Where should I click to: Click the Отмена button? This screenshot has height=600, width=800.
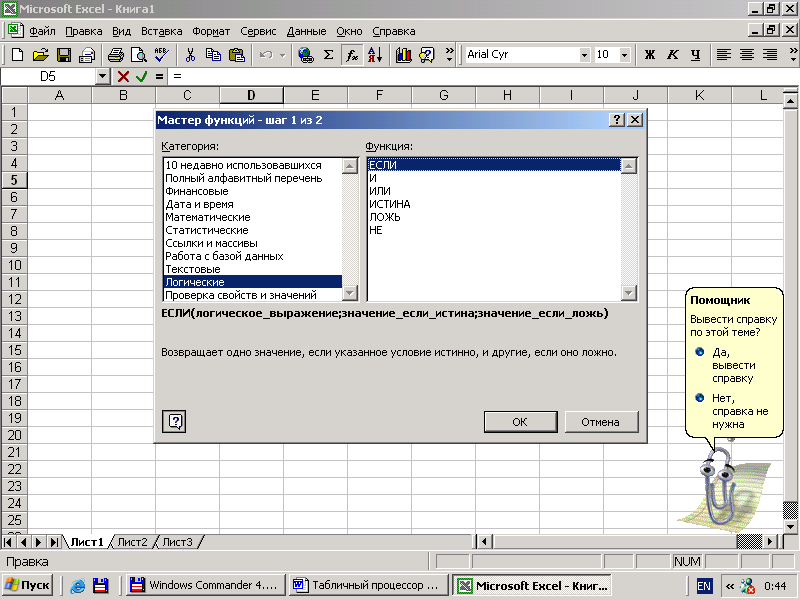click(x=601, y=422)
